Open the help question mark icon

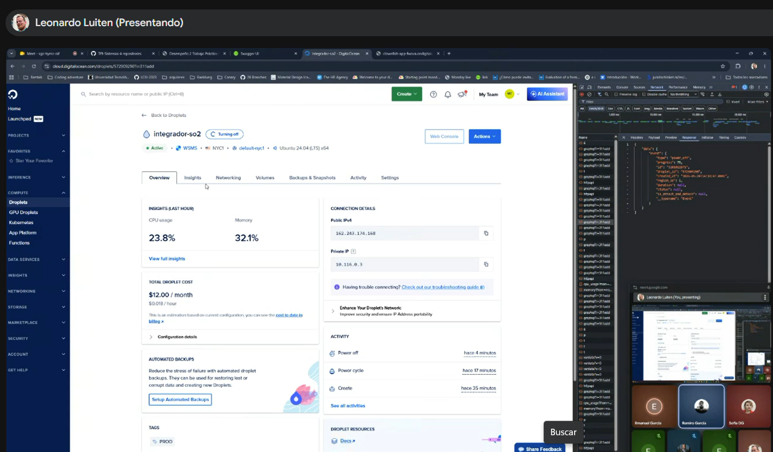pyautogui.click(x=433, y=94)
